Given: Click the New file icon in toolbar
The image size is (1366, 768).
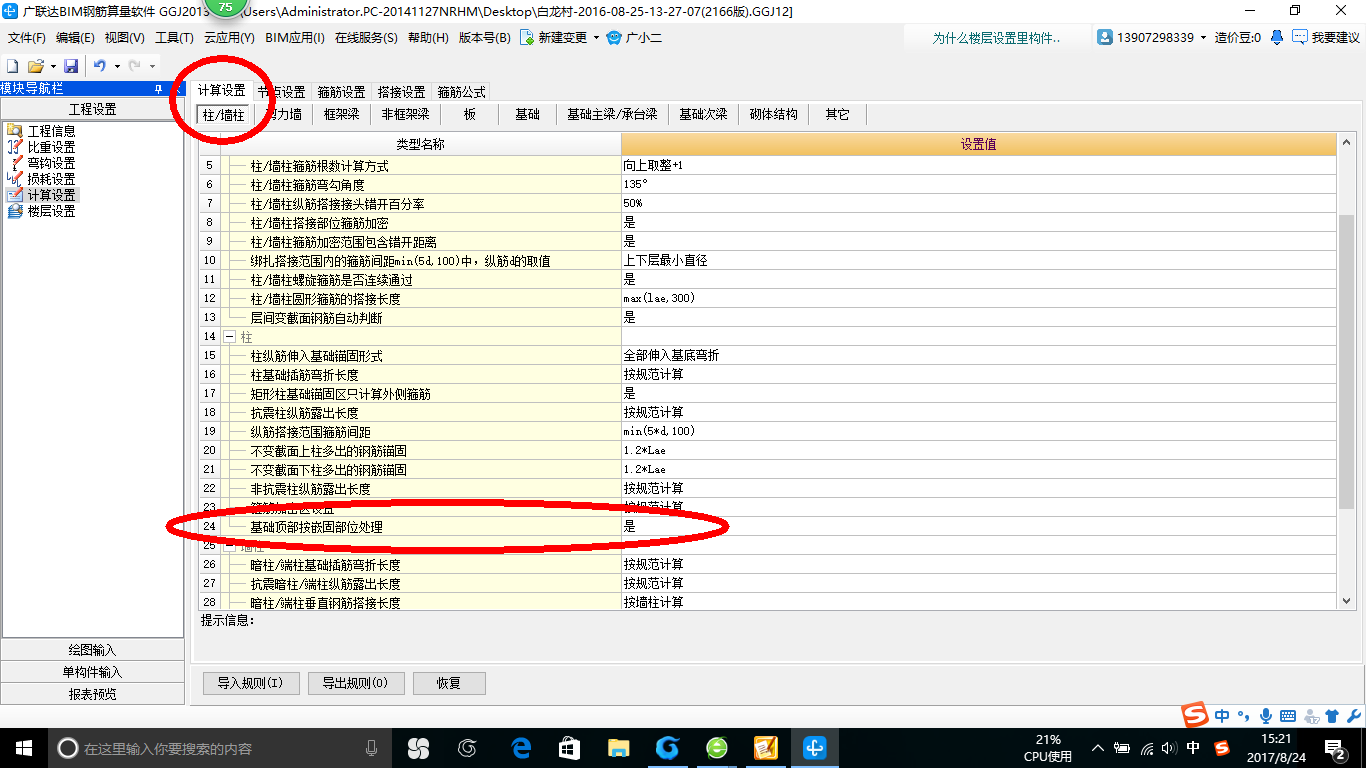Looking at the screenshot, I should (x=13, y=66).
